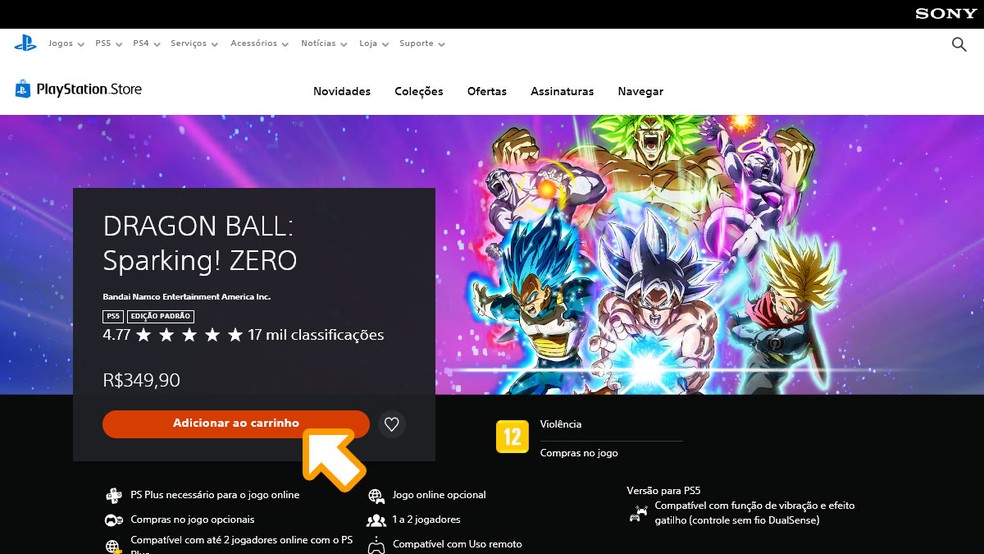
Task: Open the Navegar tab
Action: [640, 91]
